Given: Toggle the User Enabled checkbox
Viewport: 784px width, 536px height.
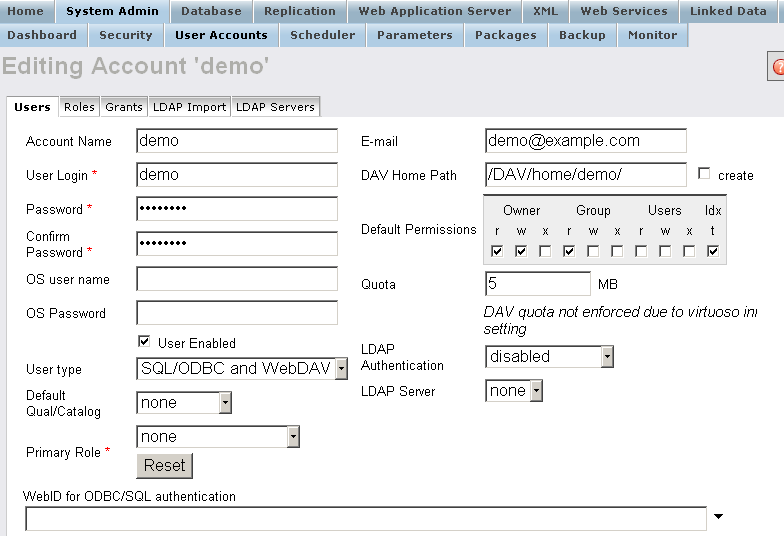Looking at the screenshot, I should [145, 341].
